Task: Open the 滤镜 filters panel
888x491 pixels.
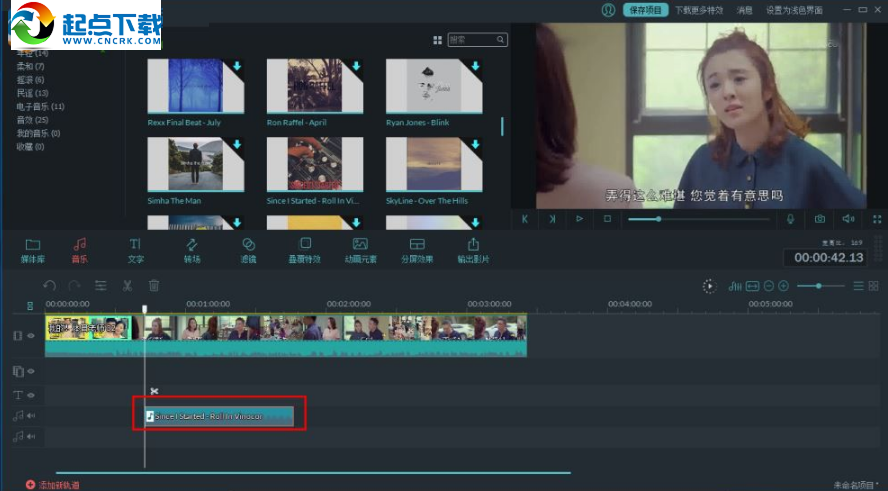Action: (248, 249)
